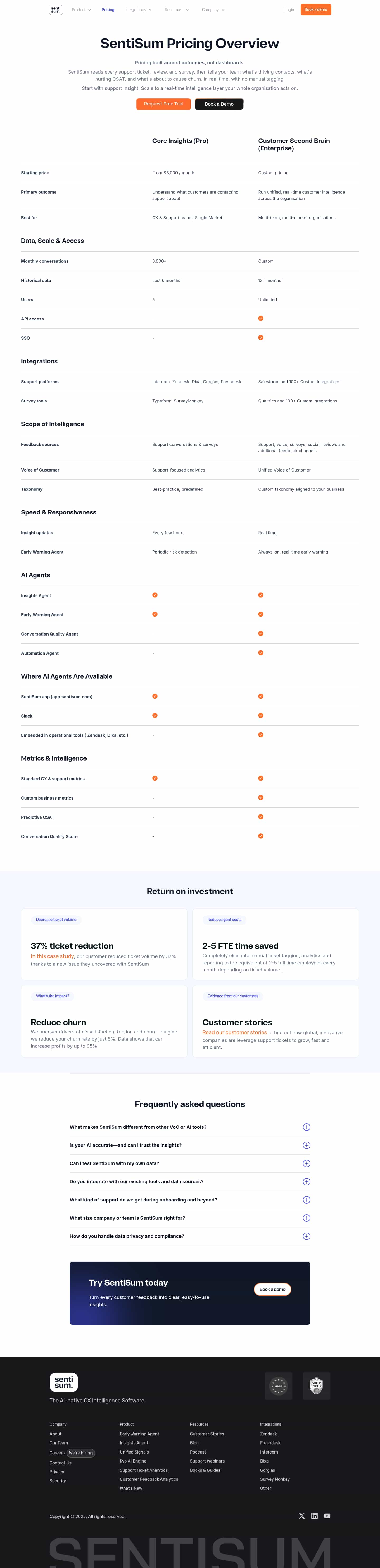Expand 'Can I test SentiSum with my own data?'

[189, 1163]
